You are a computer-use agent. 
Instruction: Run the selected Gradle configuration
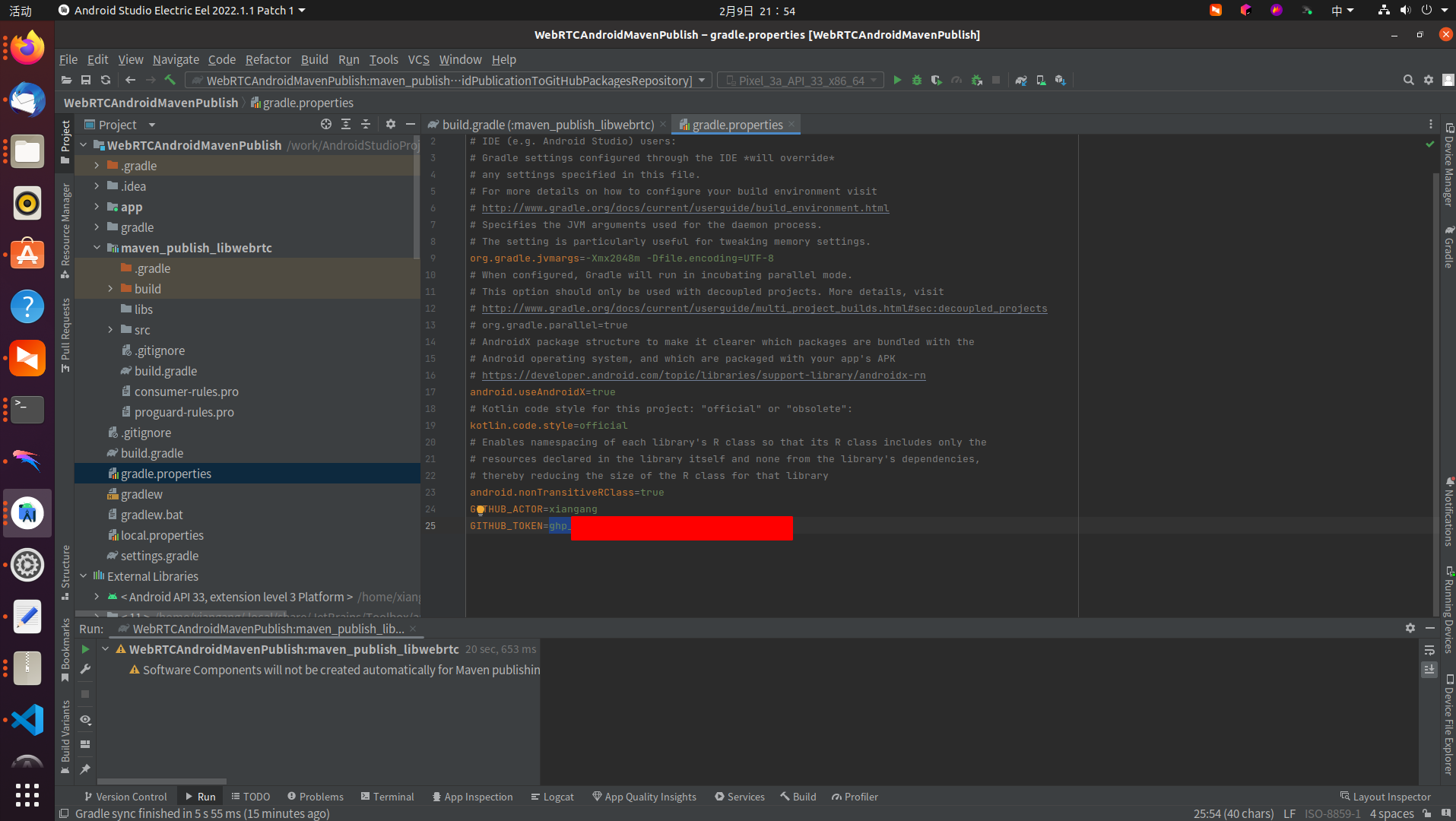pyautogui.click(x=897, y=81)
